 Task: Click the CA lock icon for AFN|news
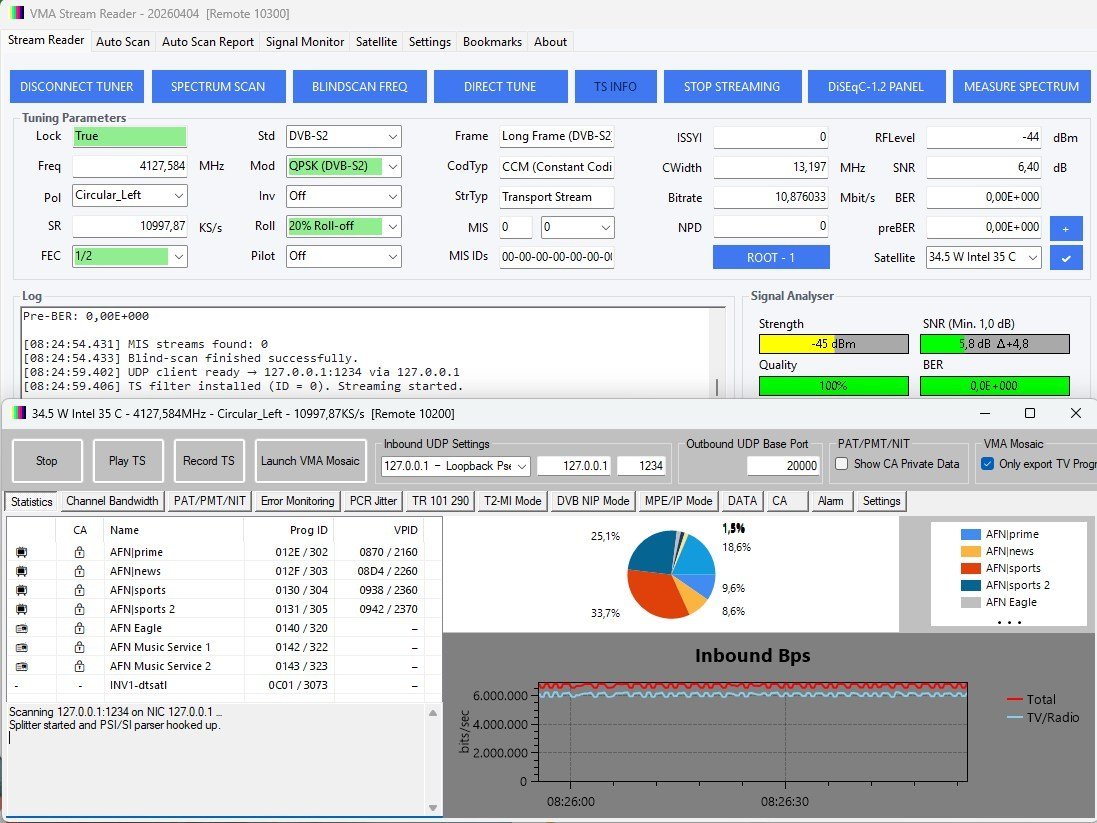pos(80,571)
